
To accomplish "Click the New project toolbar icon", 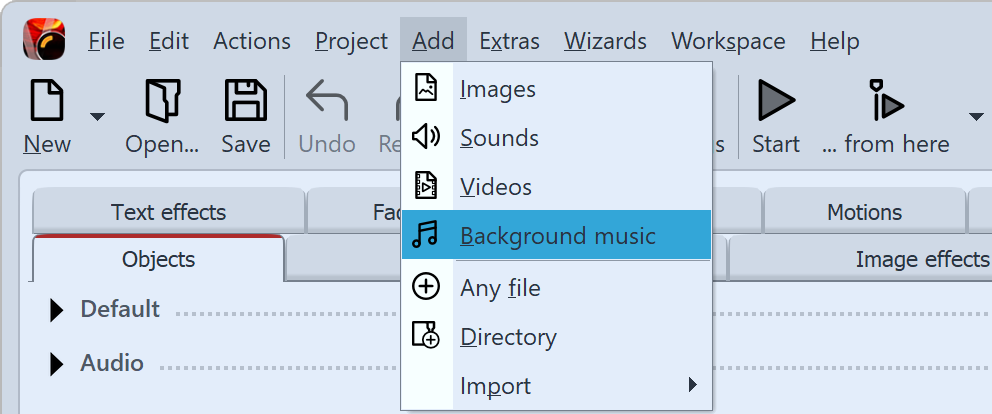I will [47, 101].
